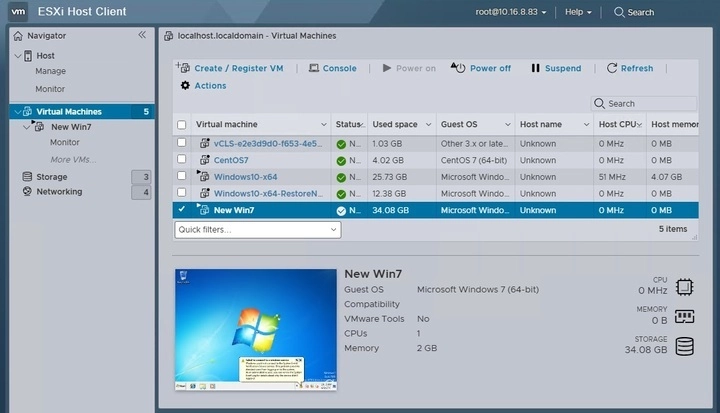This screenshot has width=720, height=413.
Task: Click Create / Register VM label
Action: click(239, 68)
